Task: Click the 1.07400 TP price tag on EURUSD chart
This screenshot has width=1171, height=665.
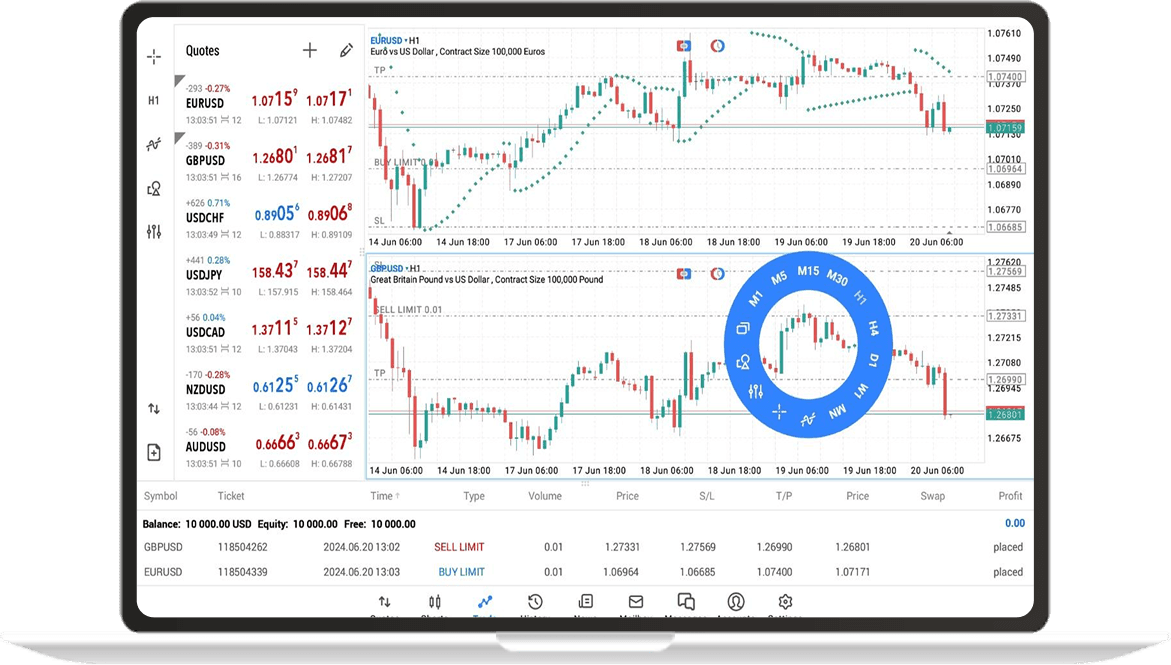Action: tap(1005, 76)
